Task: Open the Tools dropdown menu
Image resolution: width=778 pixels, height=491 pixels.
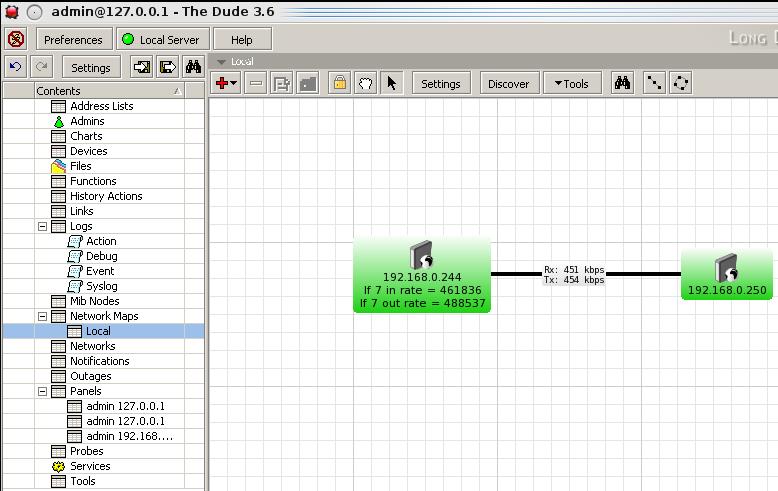Action: [x=572, y=83]
